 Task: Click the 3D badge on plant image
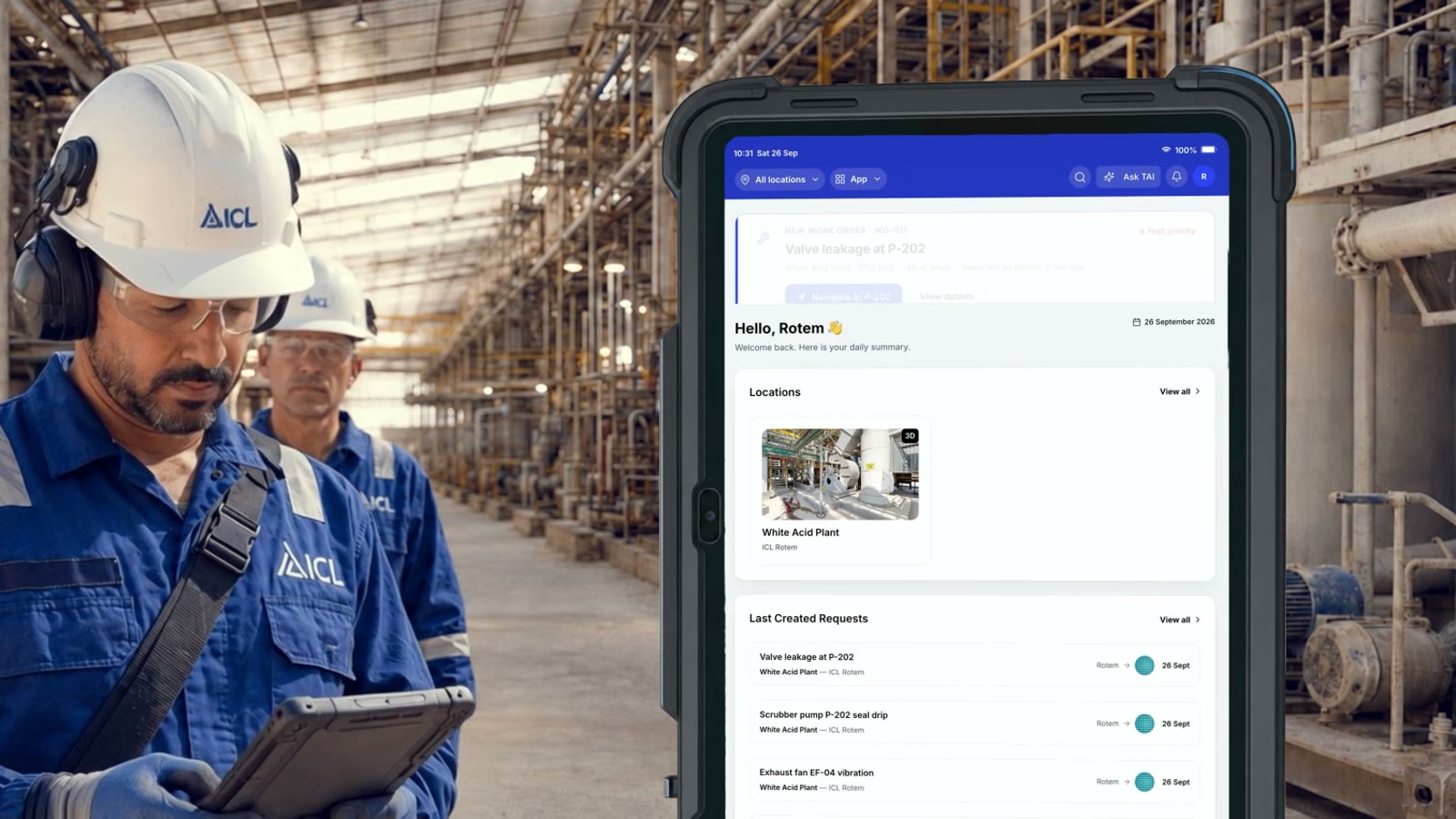909,436
